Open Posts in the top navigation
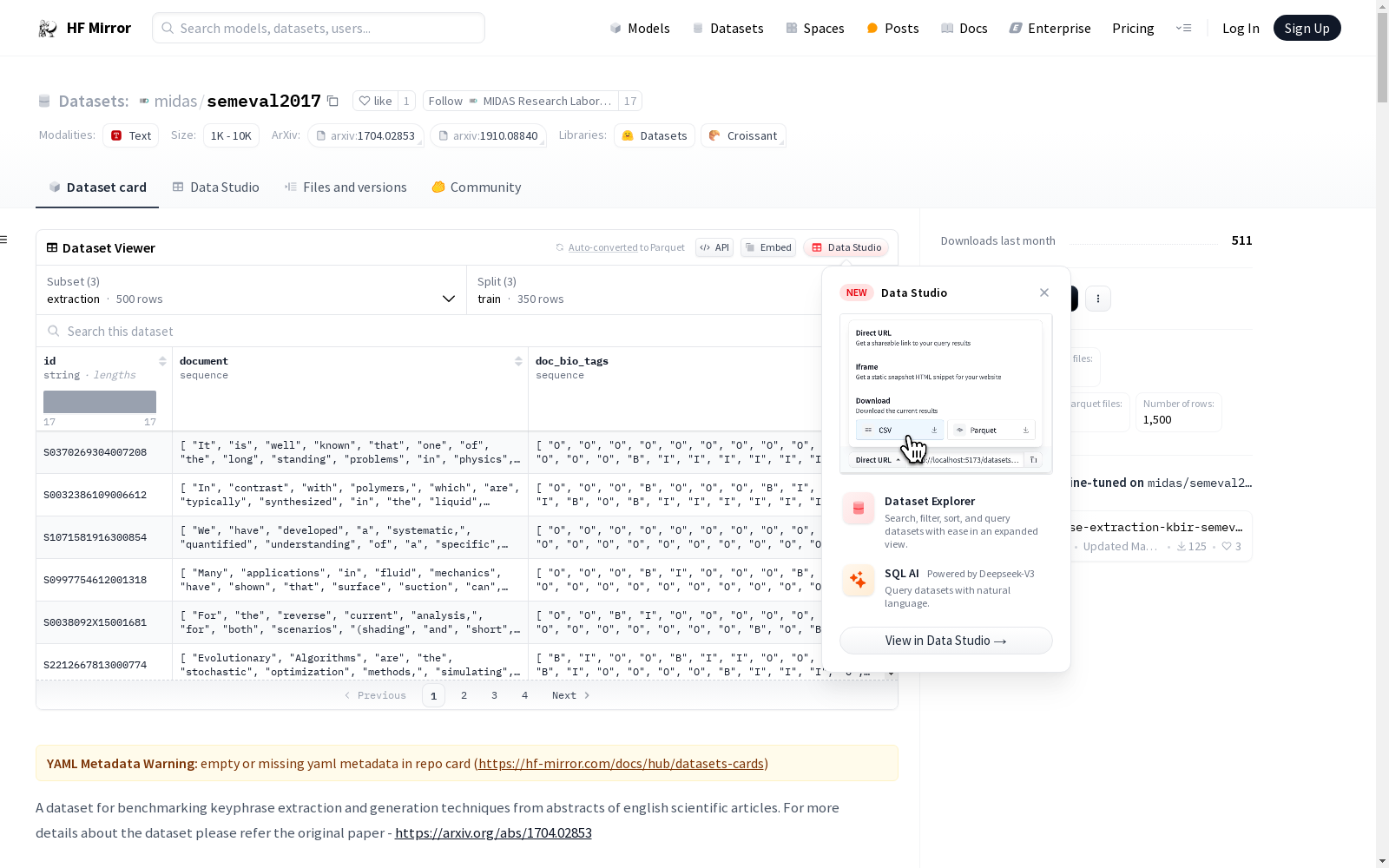 tap(892, 28)
